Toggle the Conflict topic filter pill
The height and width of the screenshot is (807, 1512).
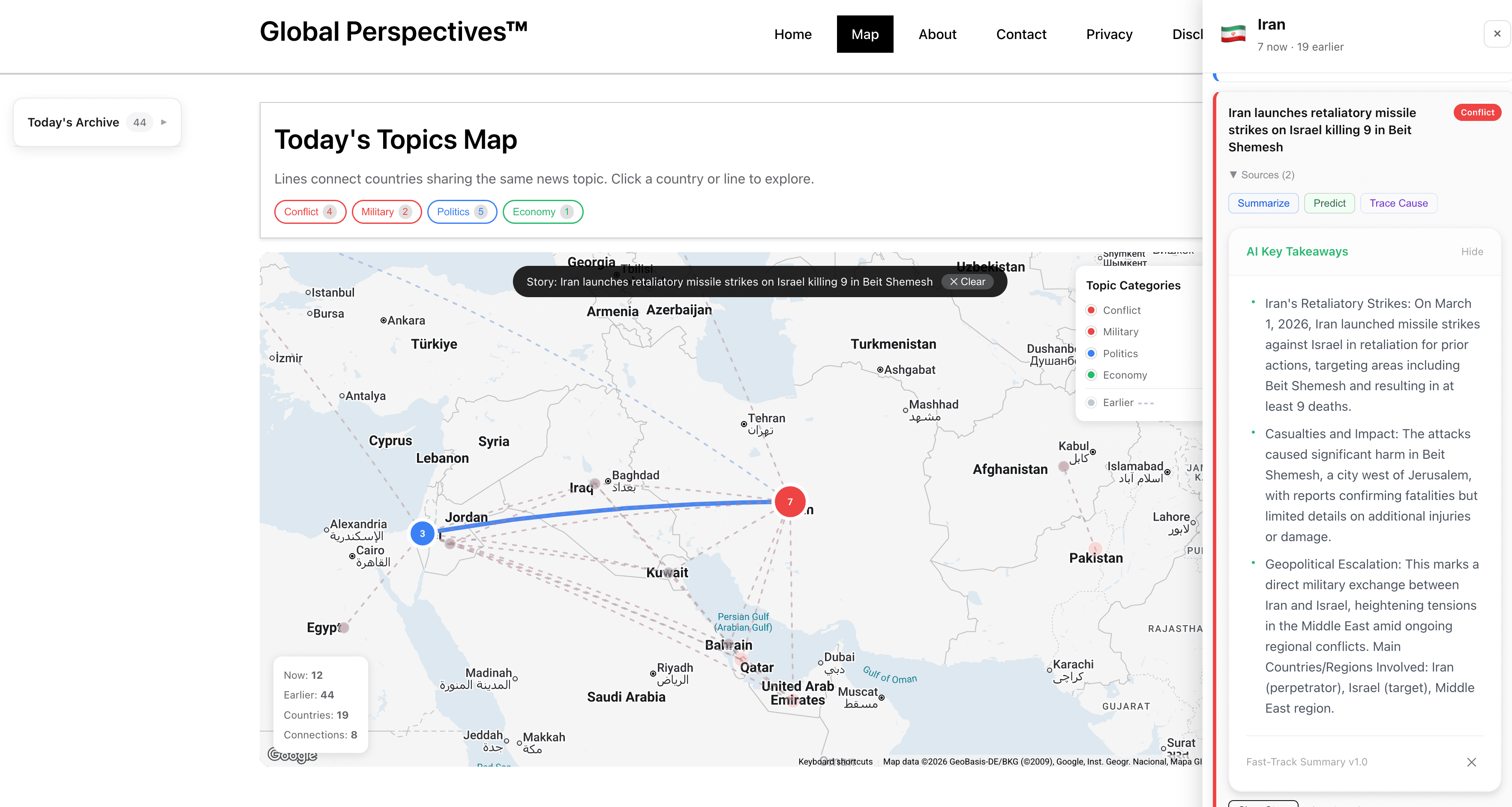tap(309, 211)
